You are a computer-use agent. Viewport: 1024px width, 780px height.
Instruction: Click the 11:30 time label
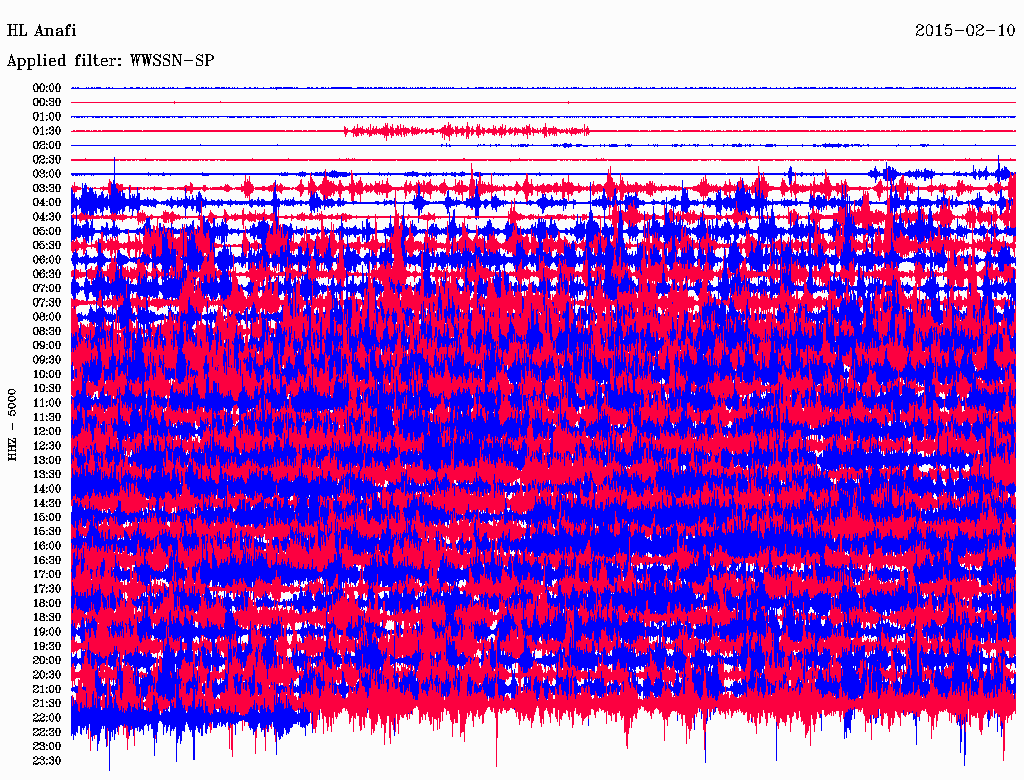coord(46,417)
